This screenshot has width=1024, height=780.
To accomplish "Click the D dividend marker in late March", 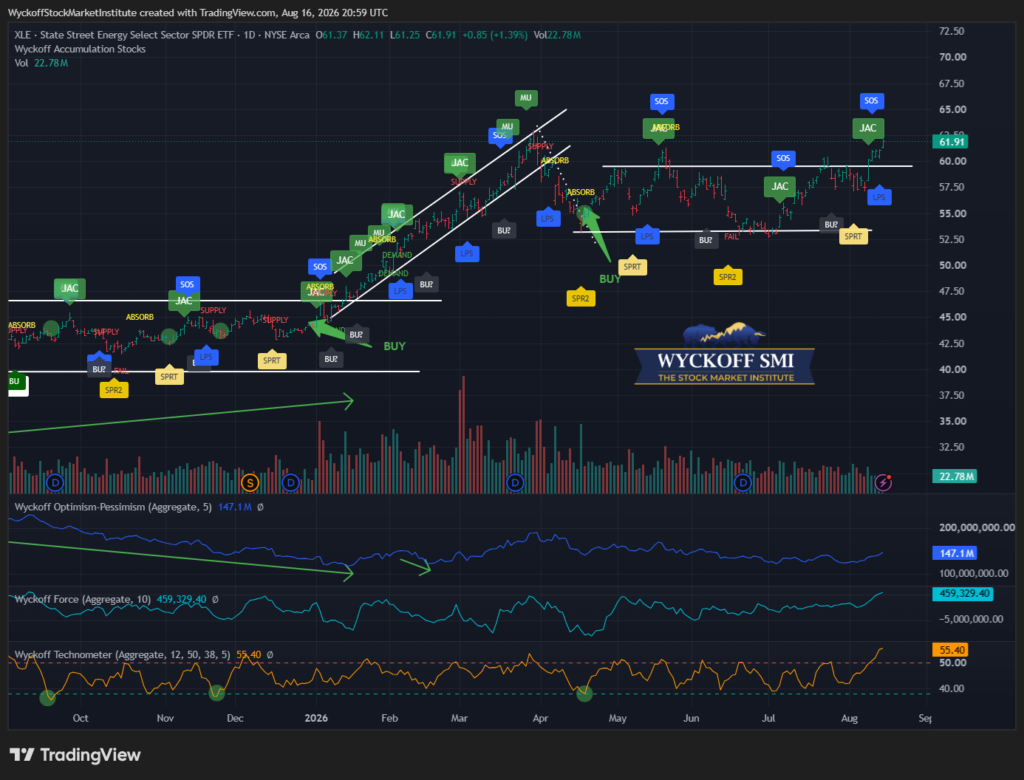I will click(515, 483).
